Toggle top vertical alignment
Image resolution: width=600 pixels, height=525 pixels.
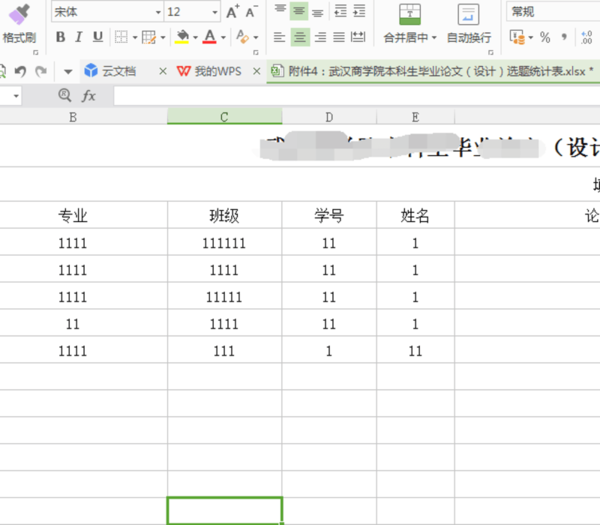pos(280,10)
